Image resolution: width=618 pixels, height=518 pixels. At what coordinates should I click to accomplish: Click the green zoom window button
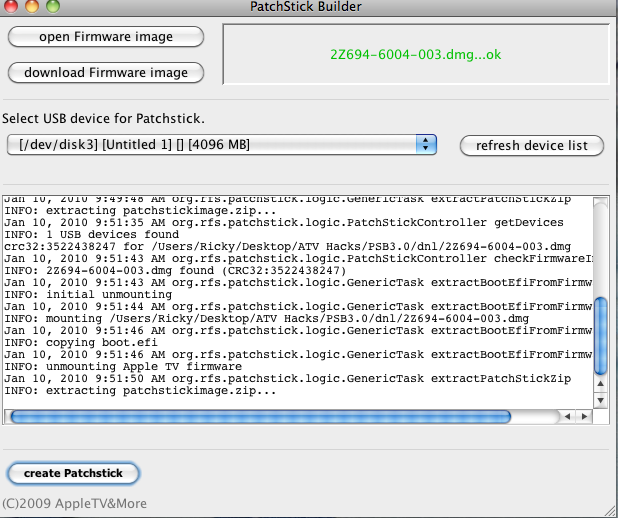tap(53, 5)
